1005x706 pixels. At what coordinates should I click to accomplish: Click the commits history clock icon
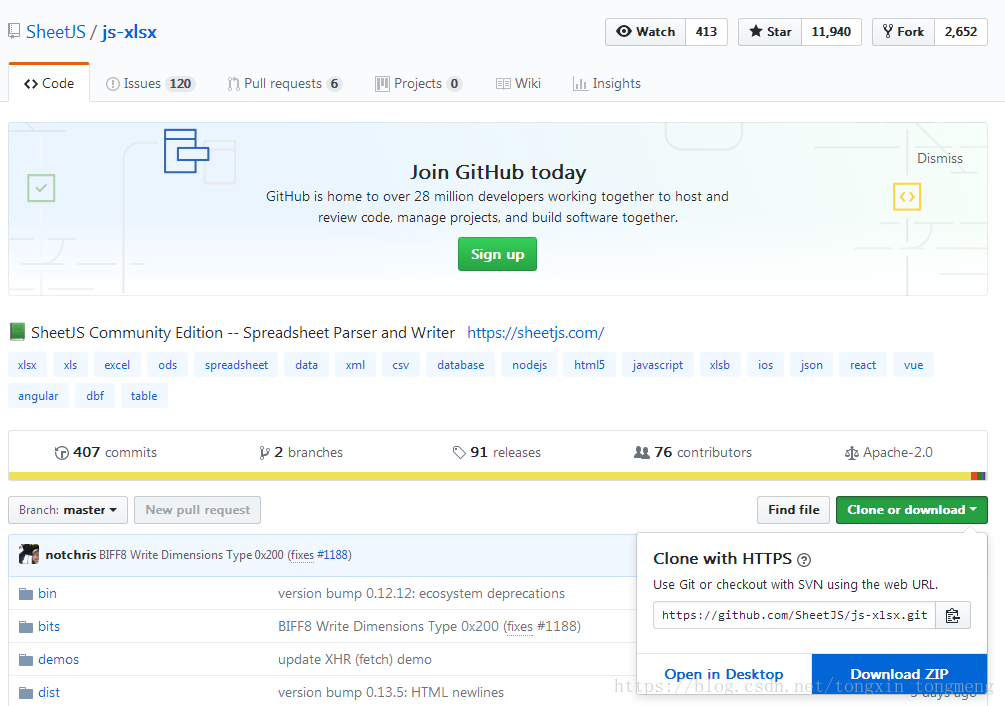coord(62,453)
